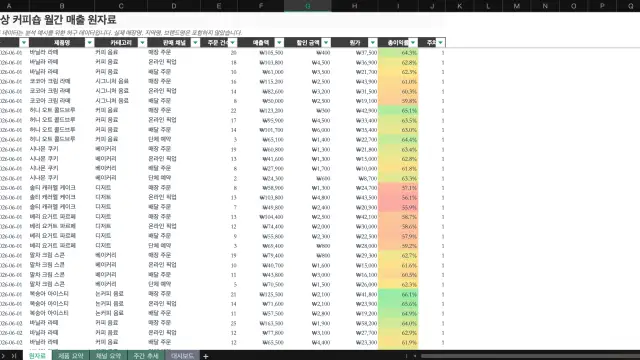Screen dimensions: 640x360
Task: Select column E header
Action: (x=219, y=6)
